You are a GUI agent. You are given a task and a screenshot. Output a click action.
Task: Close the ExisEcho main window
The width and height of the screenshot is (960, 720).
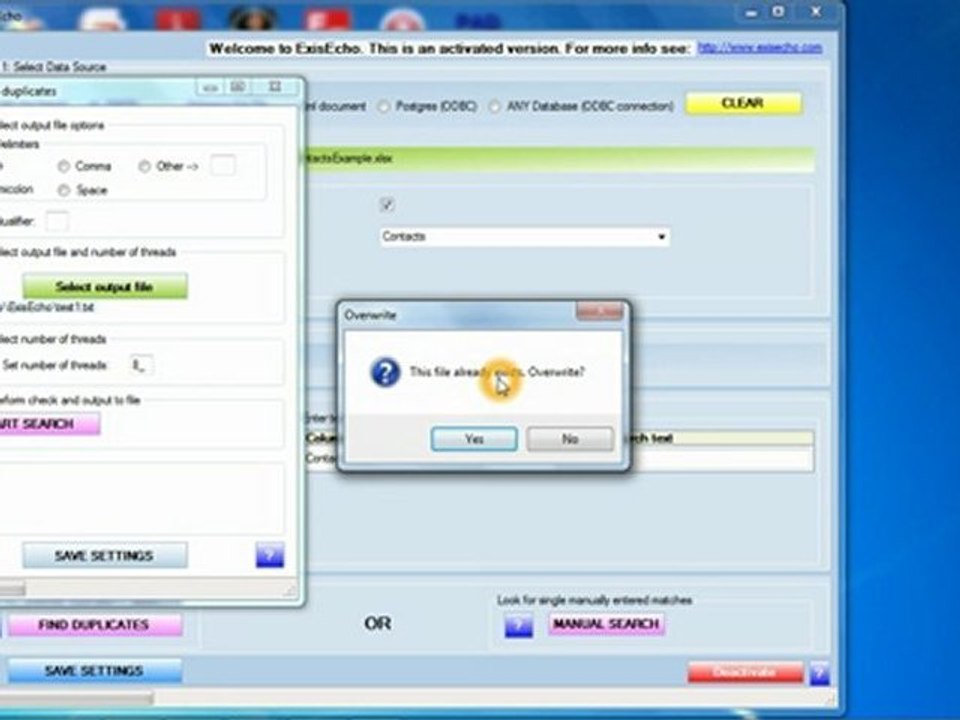click(x=816, y=12)
